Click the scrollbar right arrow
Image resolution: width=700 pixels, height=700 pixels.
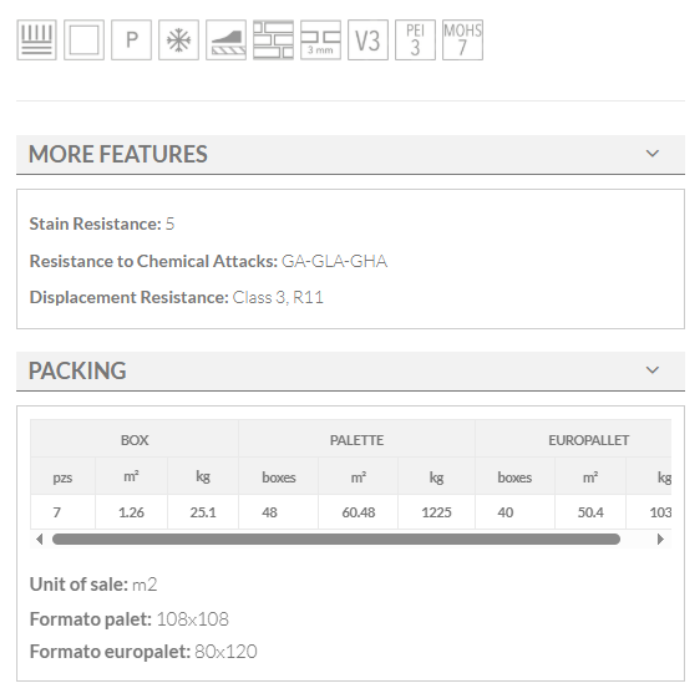(660, 539)
